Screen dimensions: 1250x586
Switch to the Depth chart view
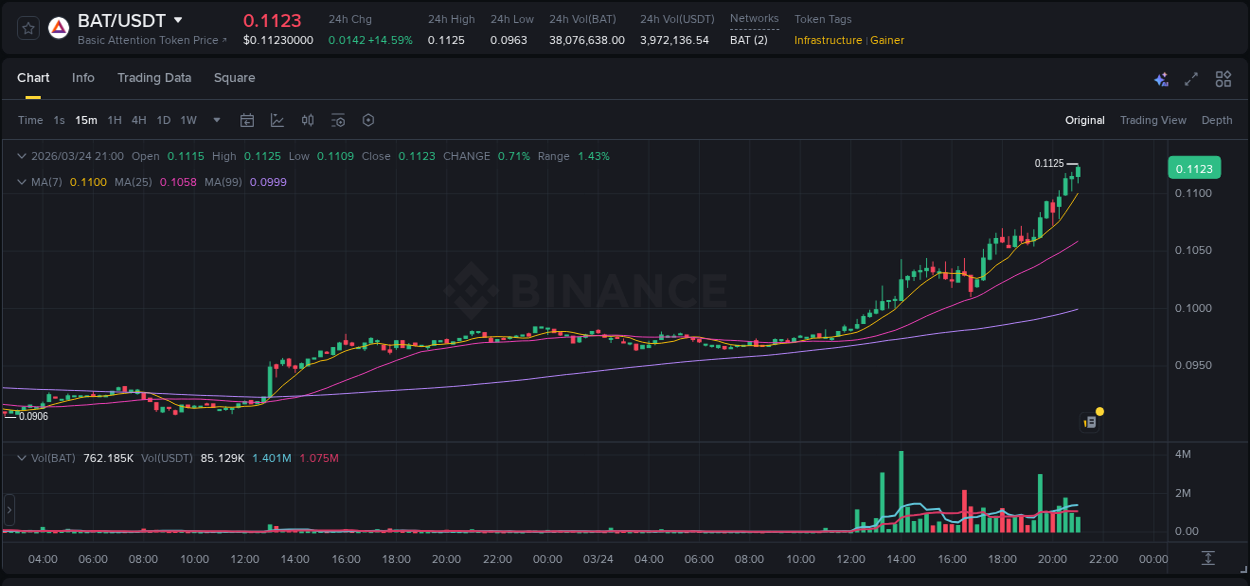1217,120
